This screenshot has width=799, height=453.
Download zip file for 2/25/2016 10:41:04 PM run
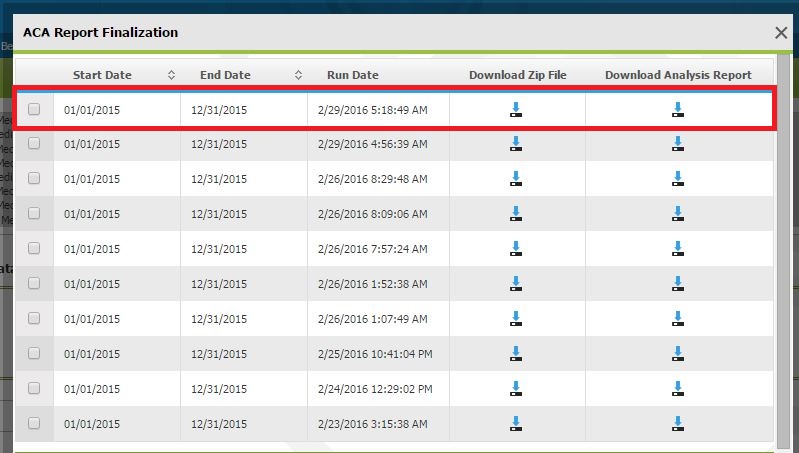pyautogui.click(x=516, y=353)
